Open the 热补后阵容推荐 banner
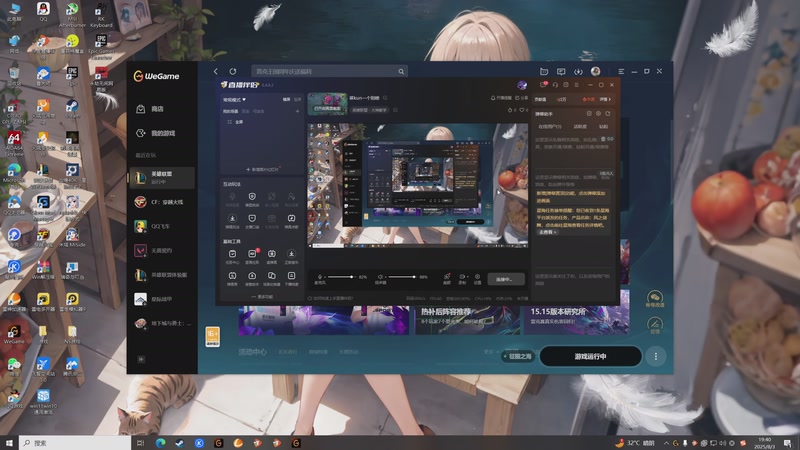The width and height of the screenshot is (800, 450). click(x=467, y=320)
